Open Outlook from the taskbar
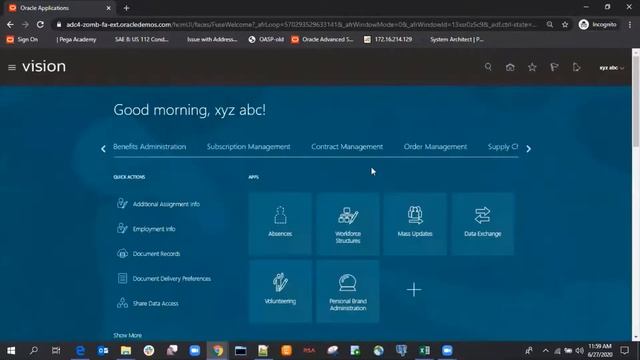This screenshot has width=640, height=360. click(103, 350)
